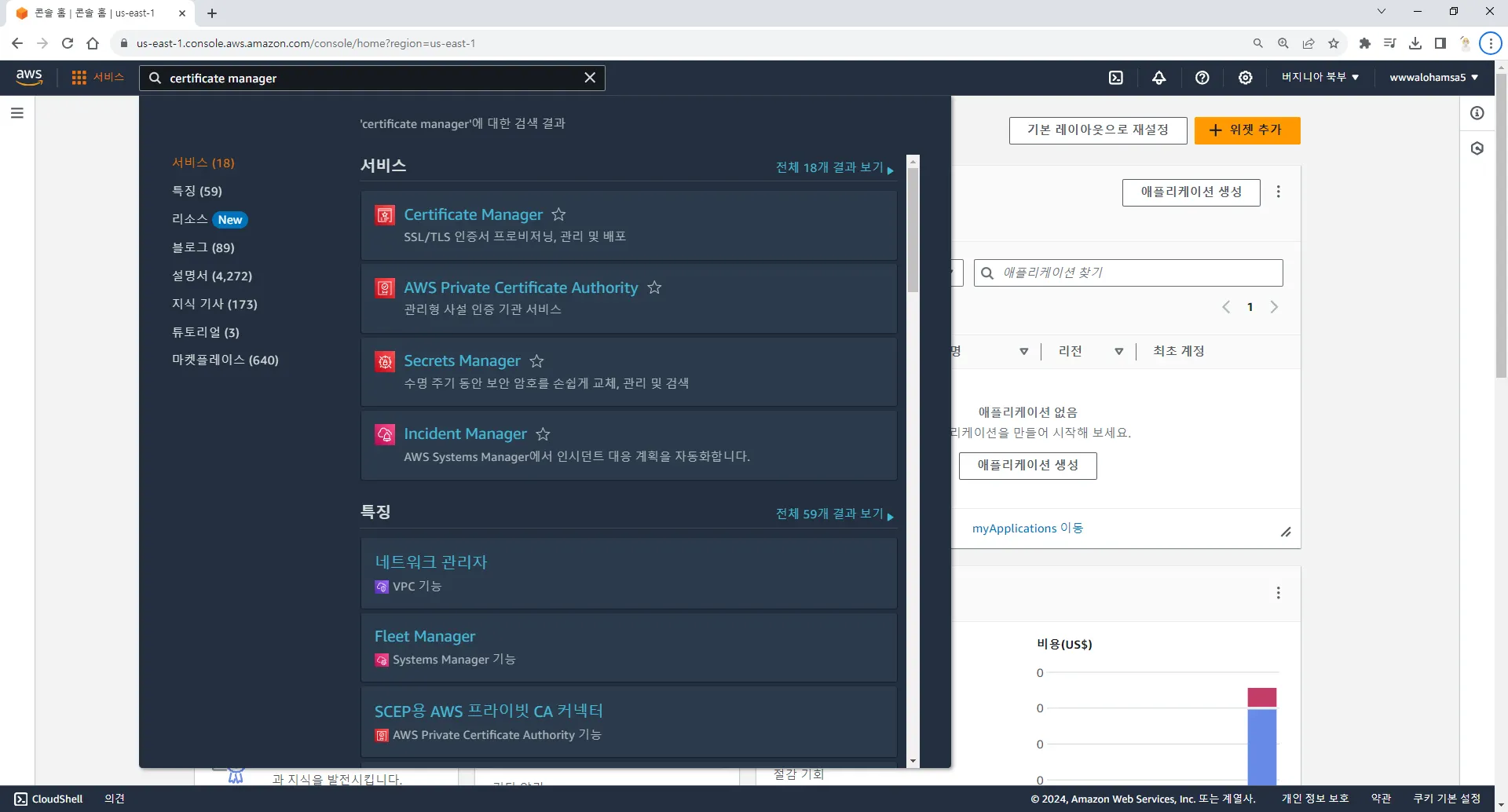Click the certificate manager search input
This screenshot has height=812, width=1508.
(x=372, y=78)
